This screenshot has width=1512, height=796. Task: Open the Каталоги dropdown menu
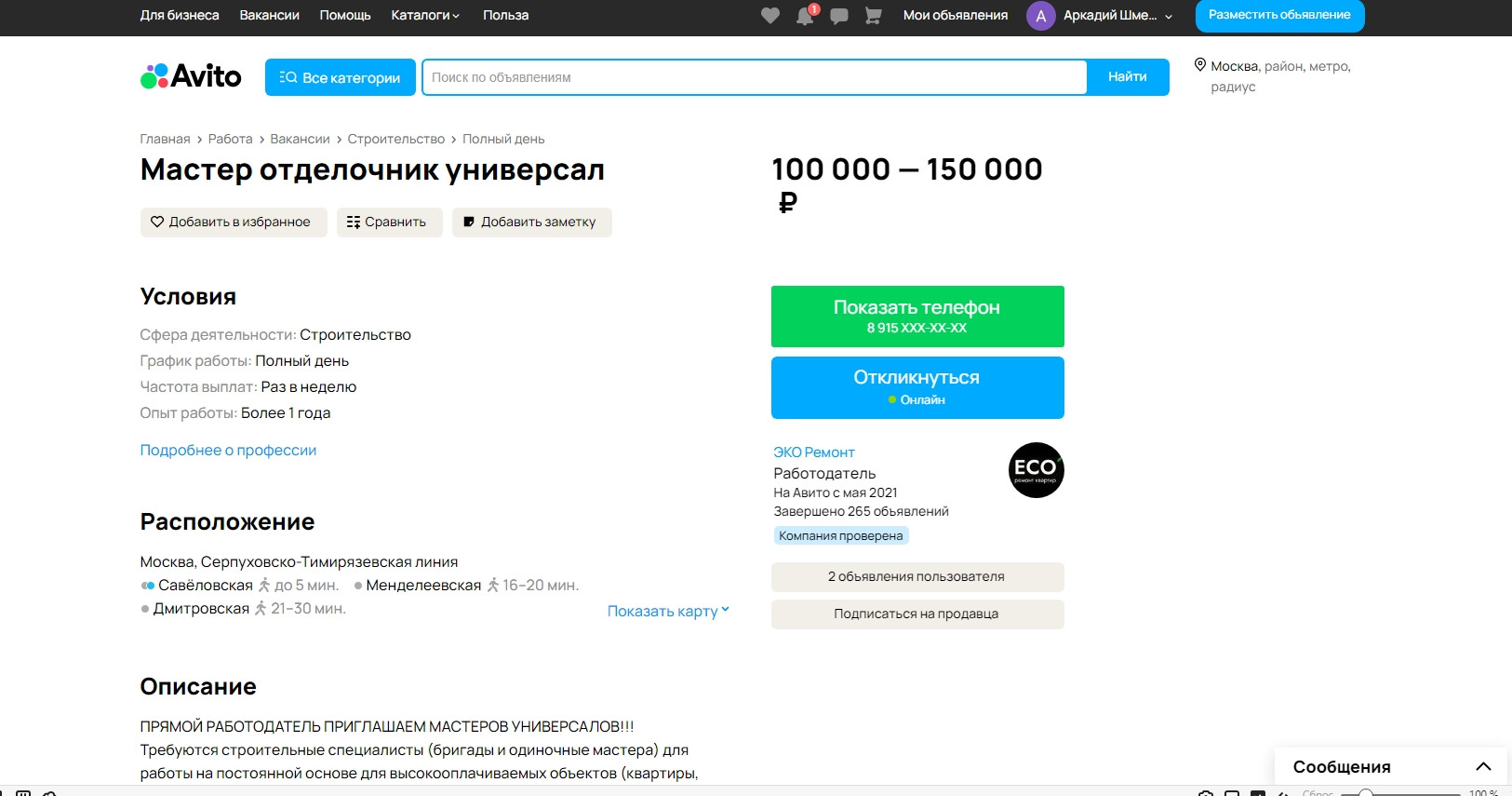tap(425, 16)
